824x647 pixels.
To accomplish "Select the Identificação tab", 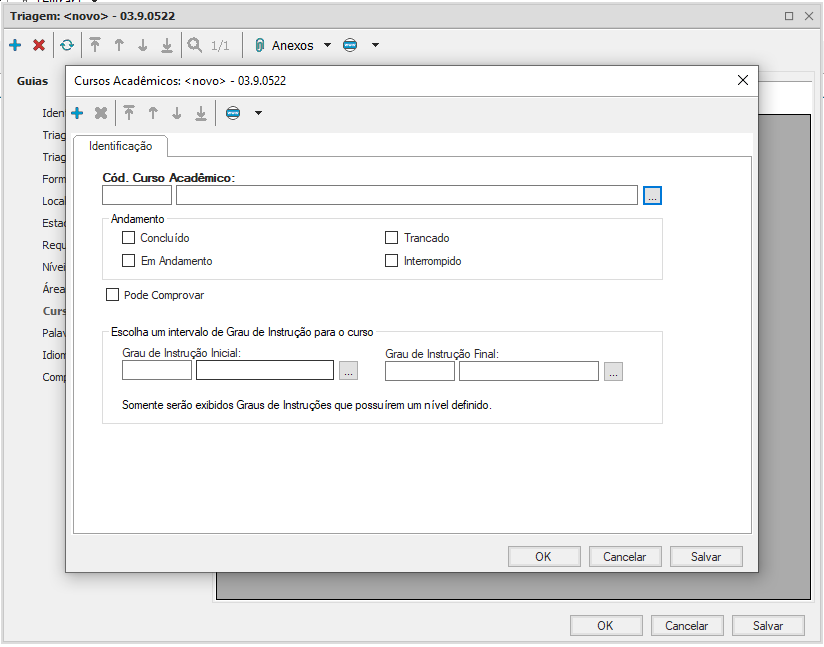I will pos(120,146).
